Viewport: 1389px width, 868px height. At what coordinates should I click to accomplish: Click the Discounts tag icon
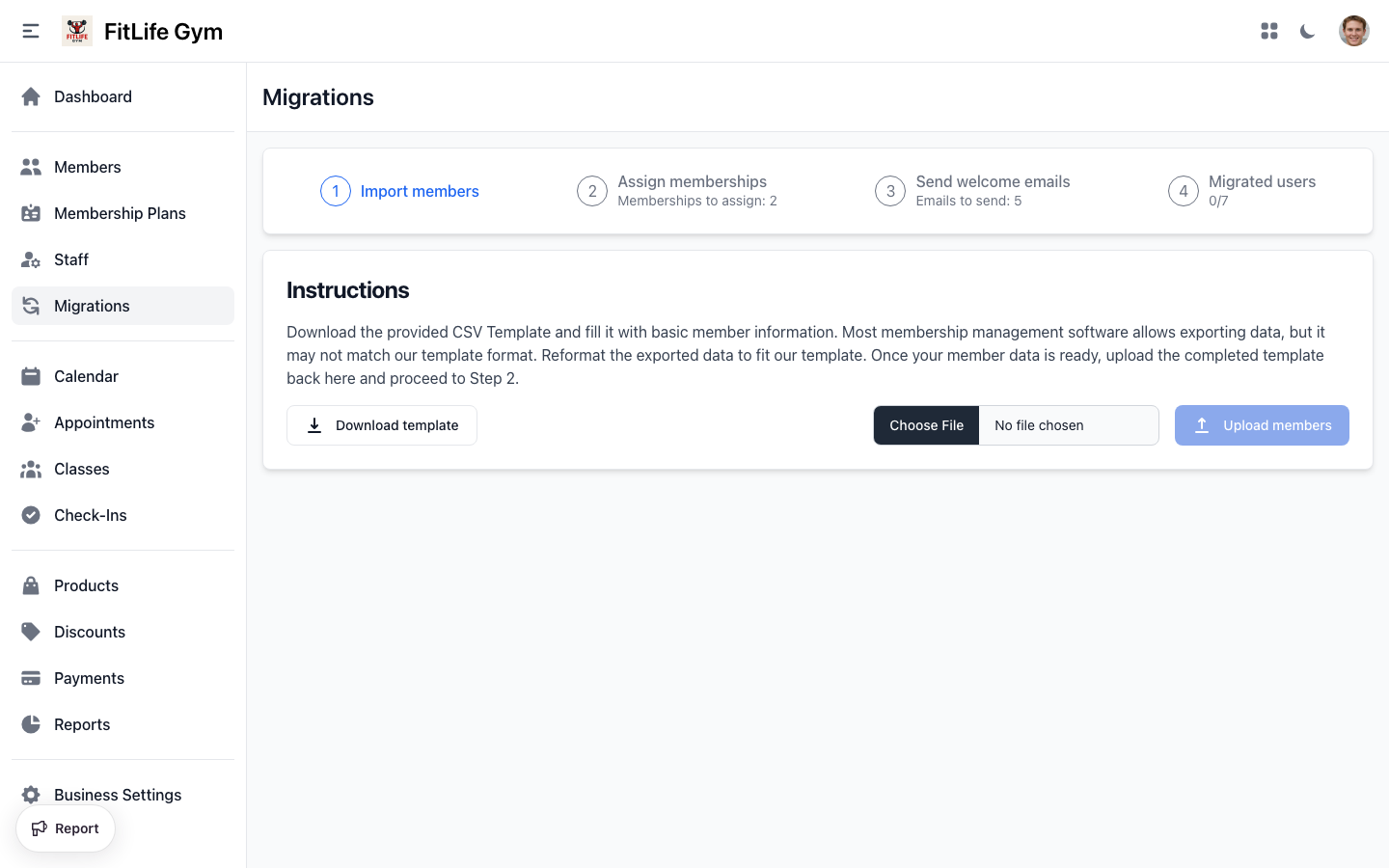30,632
